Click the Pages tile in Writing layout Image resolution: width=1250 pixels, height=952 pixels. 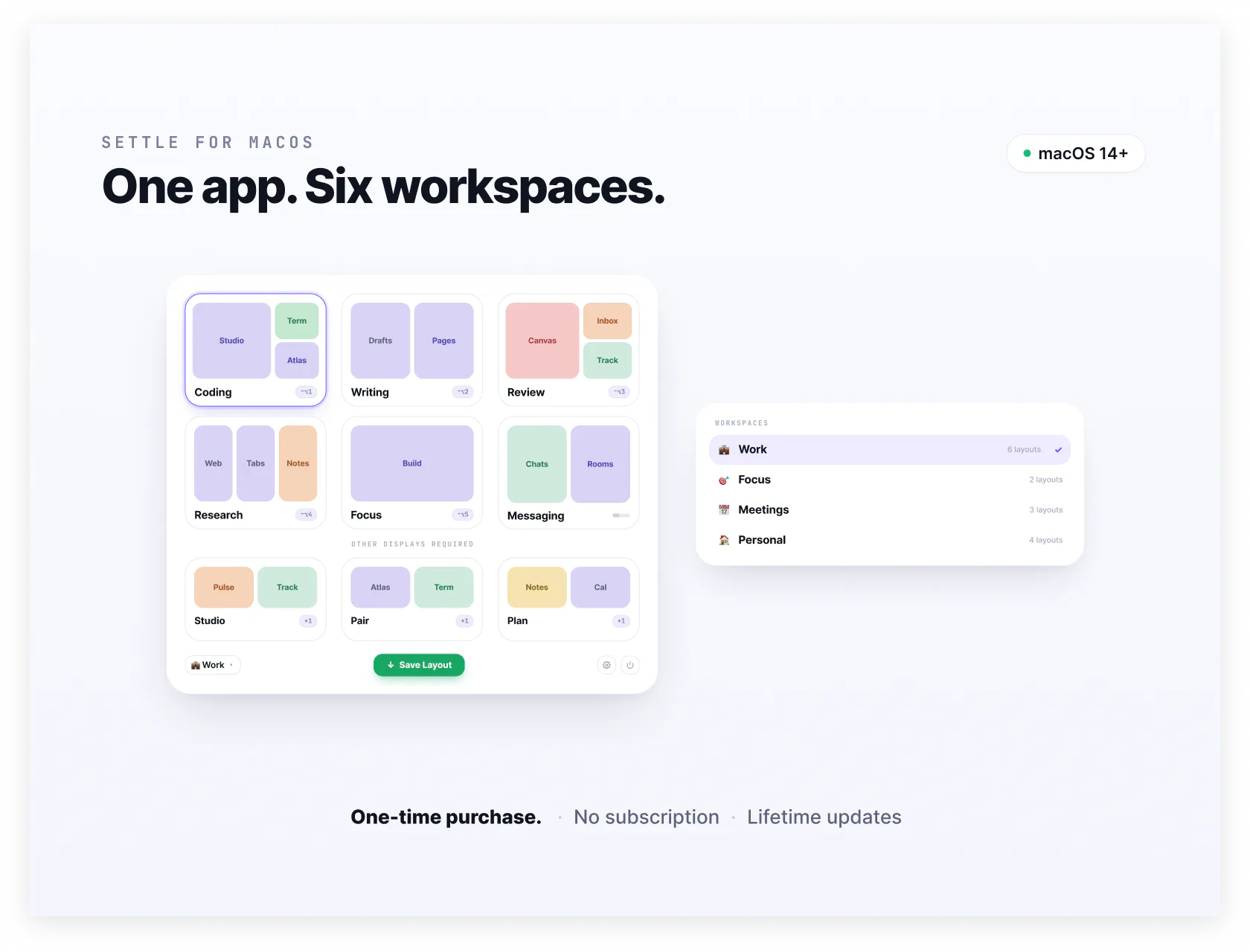[443, 341]
